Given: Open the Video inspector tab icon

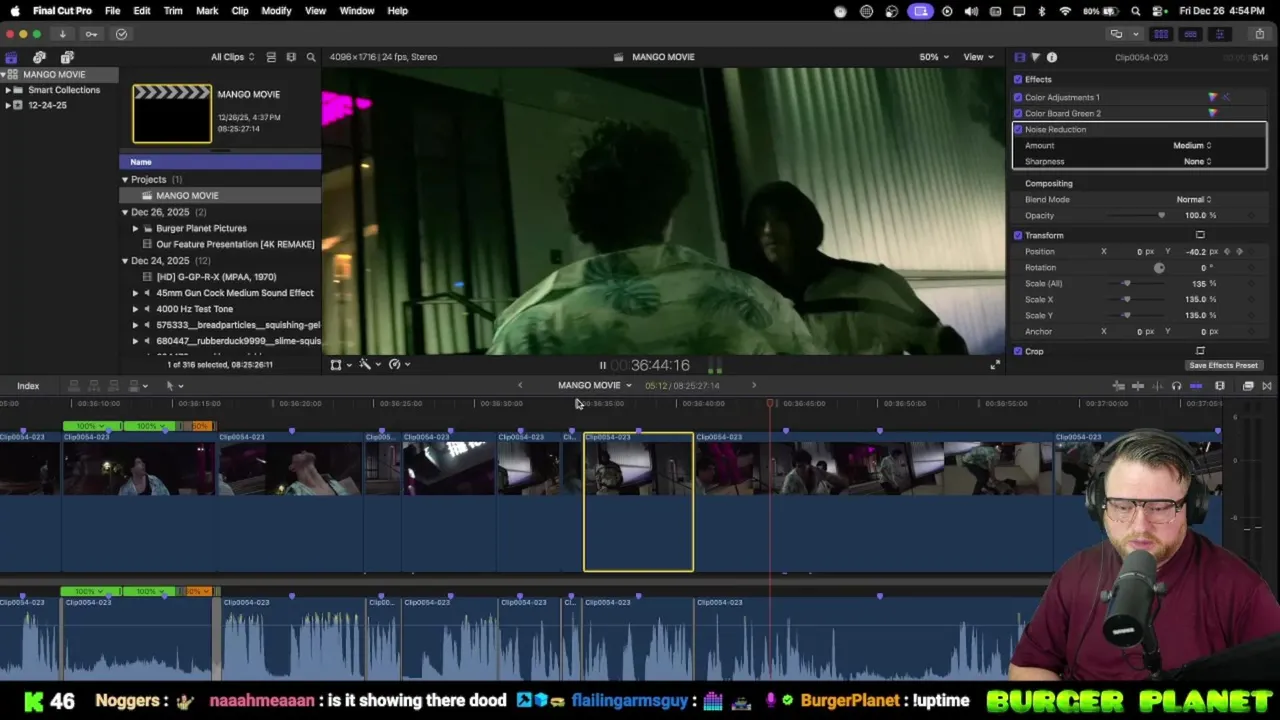Looking at the screenshot, I should point(1019,57).
